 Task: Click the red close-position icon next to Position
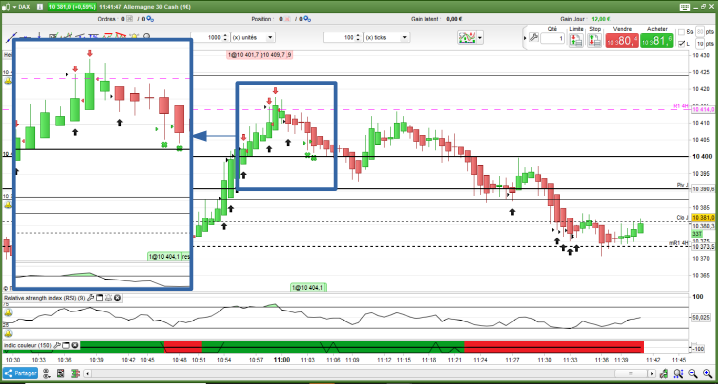tap(287, 19)
